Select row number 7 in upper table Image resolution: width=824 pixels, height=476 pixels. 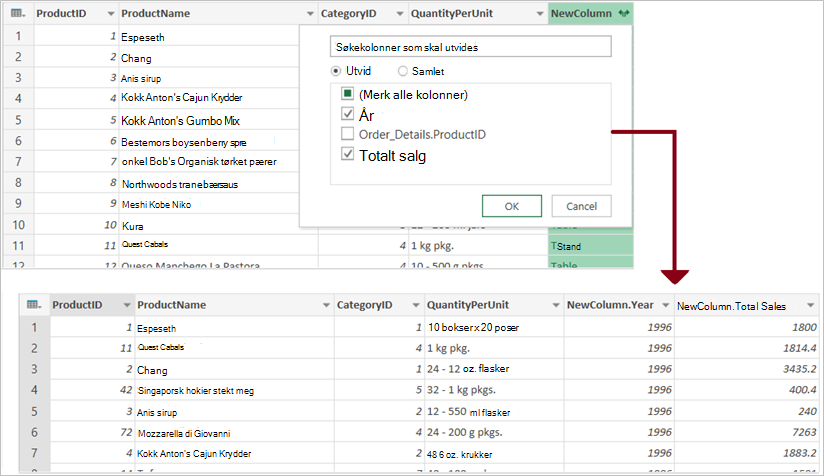(x=18, y=161)
